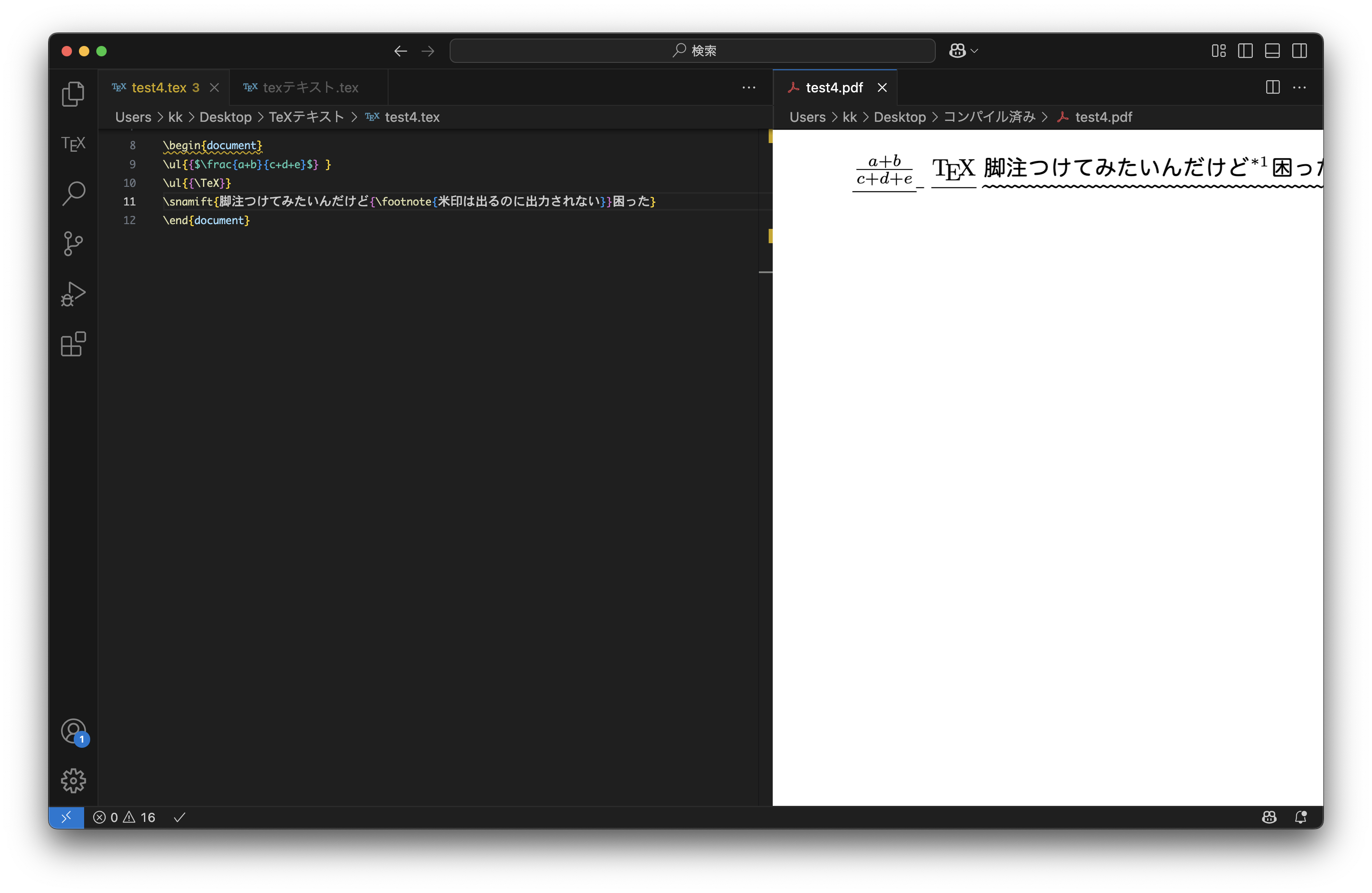This screenshot has height=893, width=1372.
Task: Click the \snamift footnote code line
Action: pyautogui.click(x=409, y=201)
